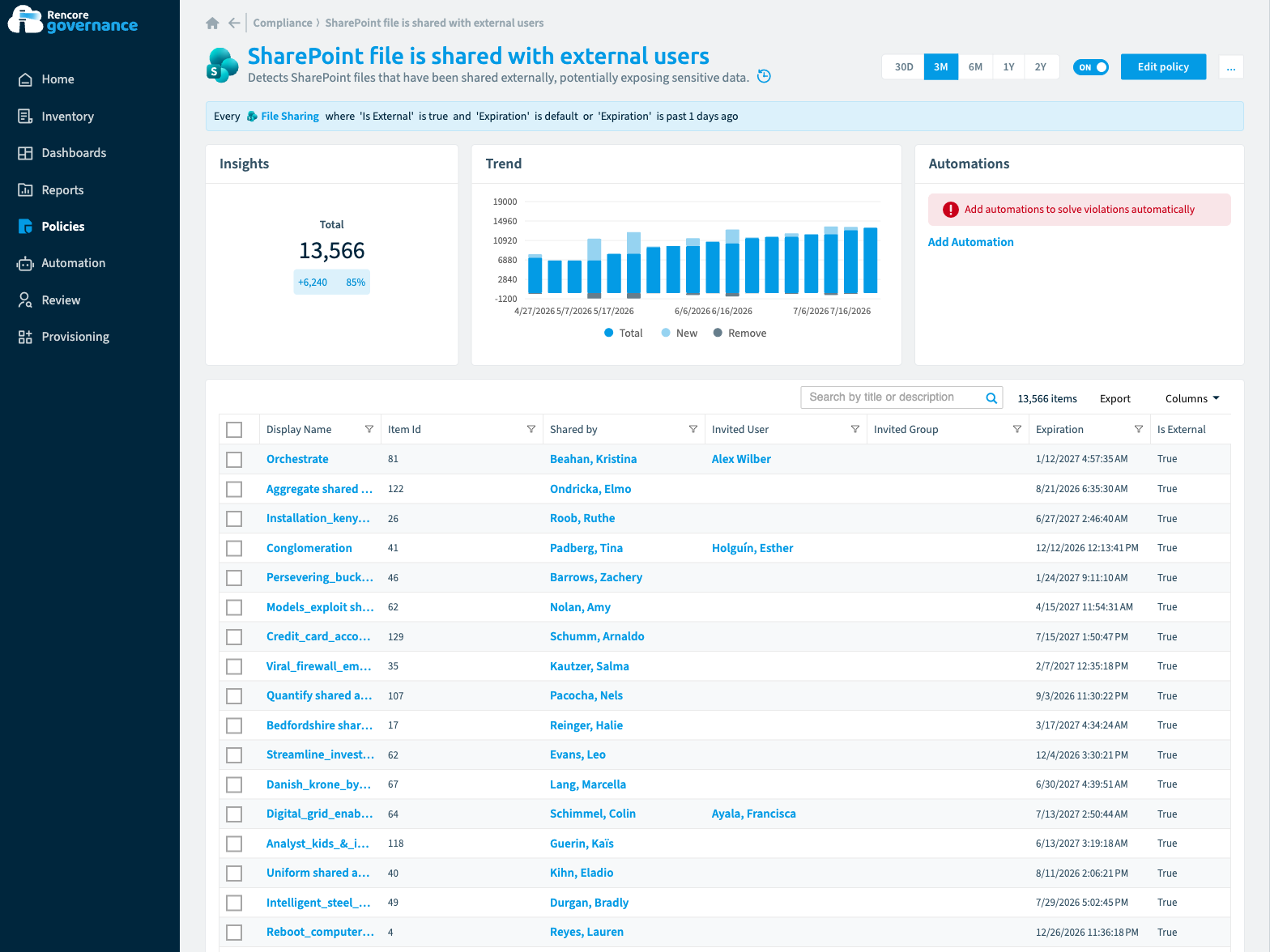Select all rows with header checkbox
Image resolution: width=1270 pixels, height=952 pixels.
[x=234, y=430]
